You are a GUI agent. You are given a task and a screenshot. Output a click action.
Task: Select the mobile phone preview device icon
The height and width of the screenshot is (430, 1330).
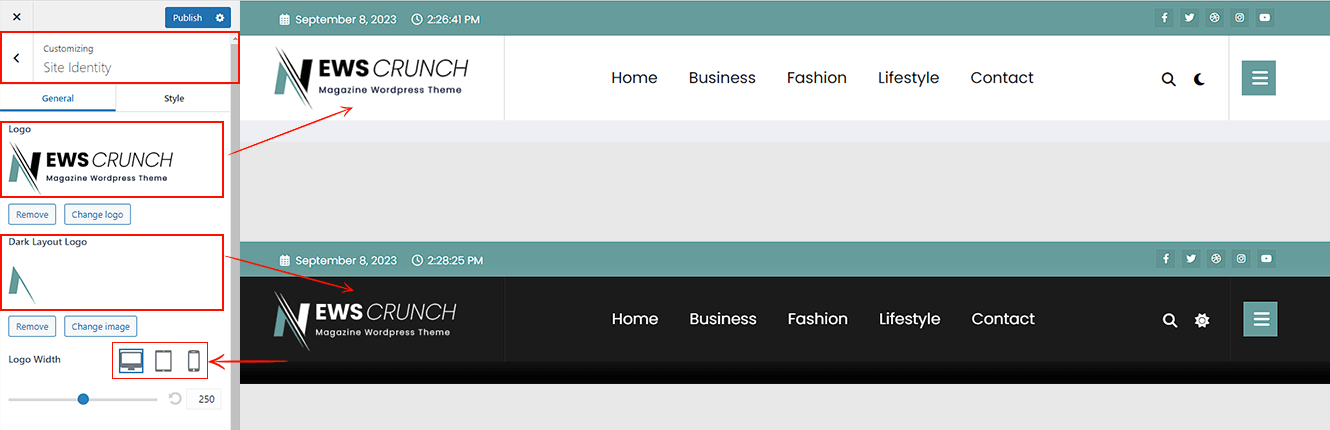pyautogui.click(x=194, y=361)
